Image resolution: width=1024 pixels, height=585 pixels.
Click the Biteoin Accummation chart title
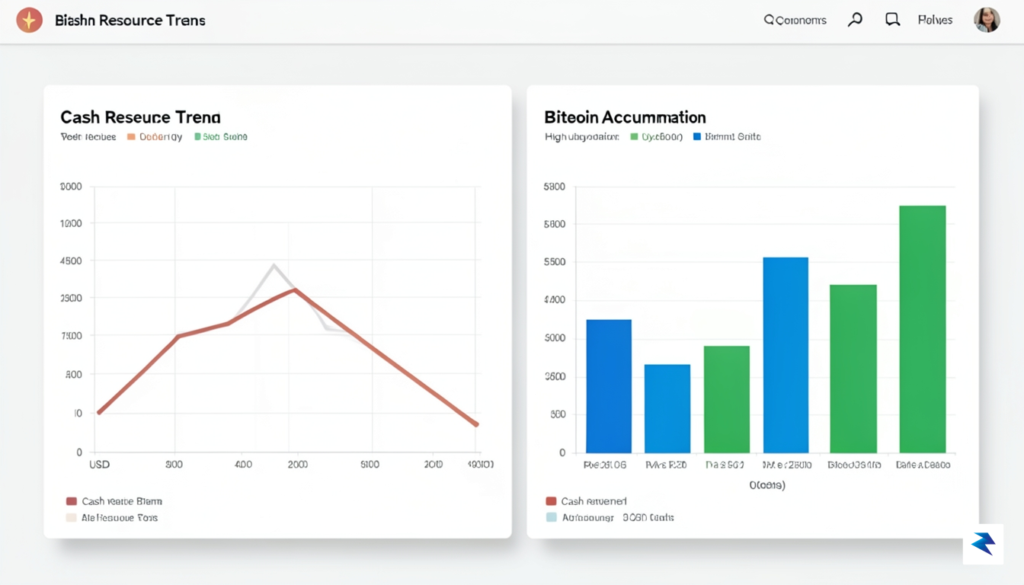click(x=625, y=117)
